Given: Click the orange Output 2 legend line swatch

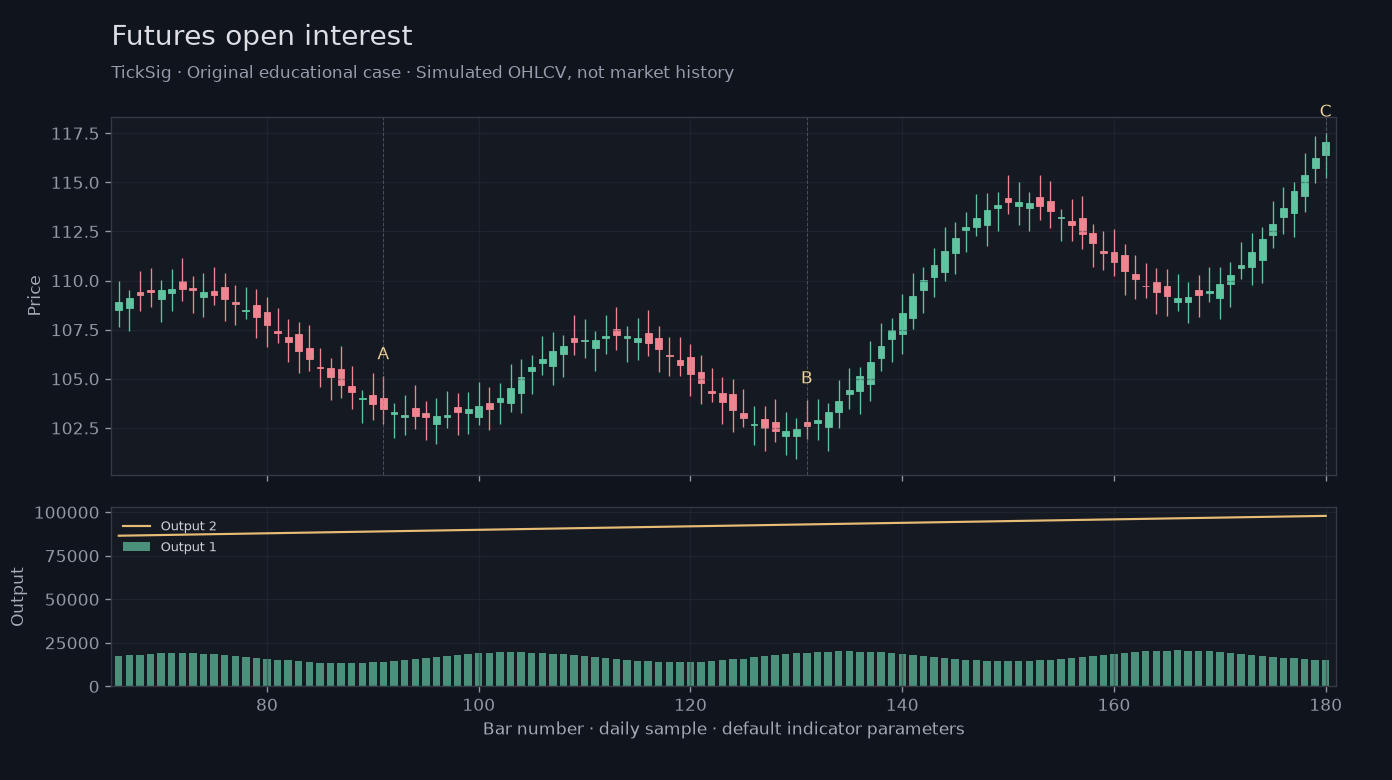Looking at the screenshot, I should coord(136,526).
